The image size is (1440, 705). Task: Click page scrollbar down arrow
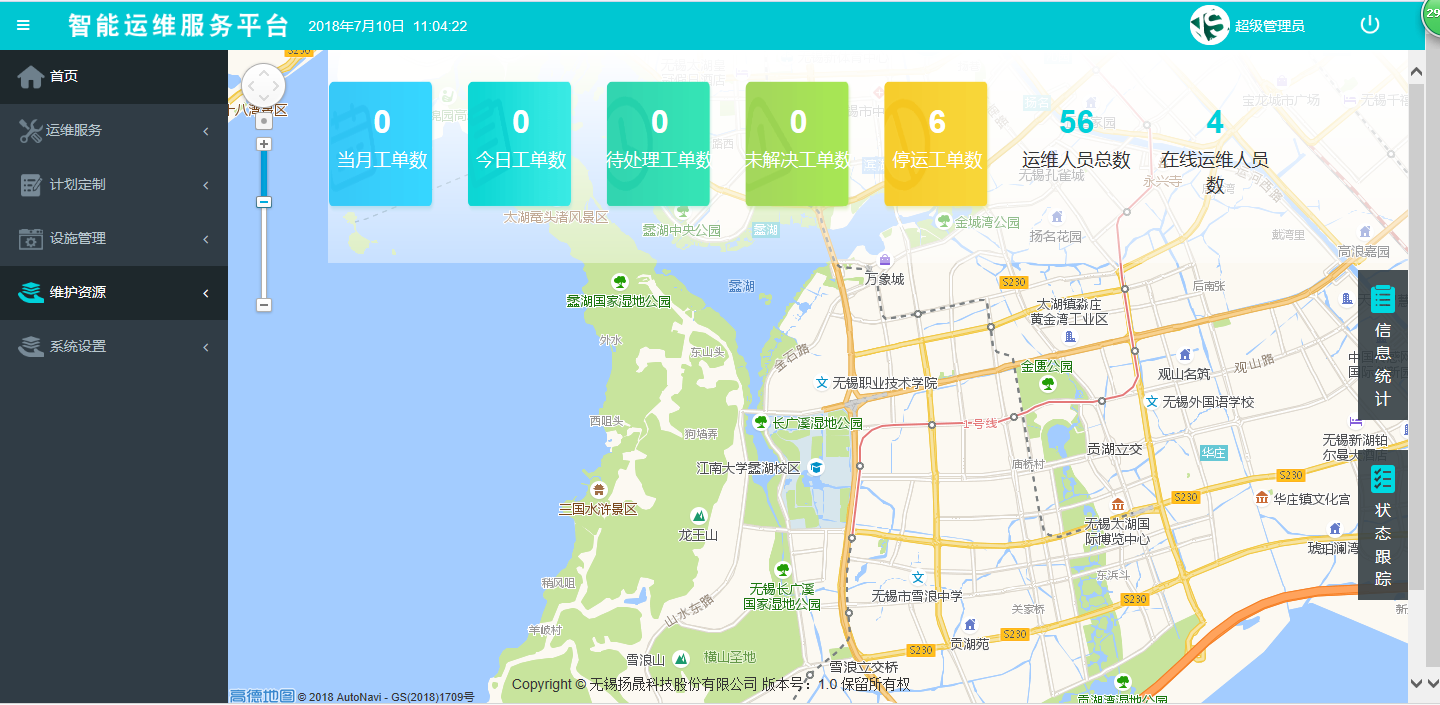pos(1416,682)
